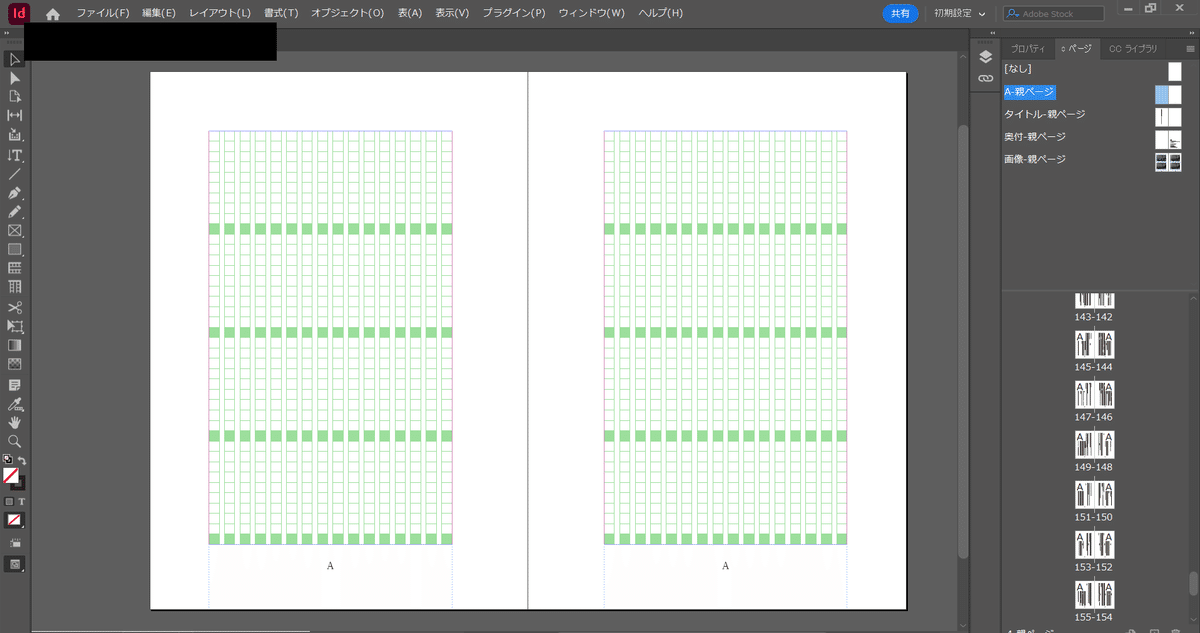This screenshot has height=633, width=1200.
Task: Click the Apply None color swatch
Action: pyautogui.click(x=14, y=520)
